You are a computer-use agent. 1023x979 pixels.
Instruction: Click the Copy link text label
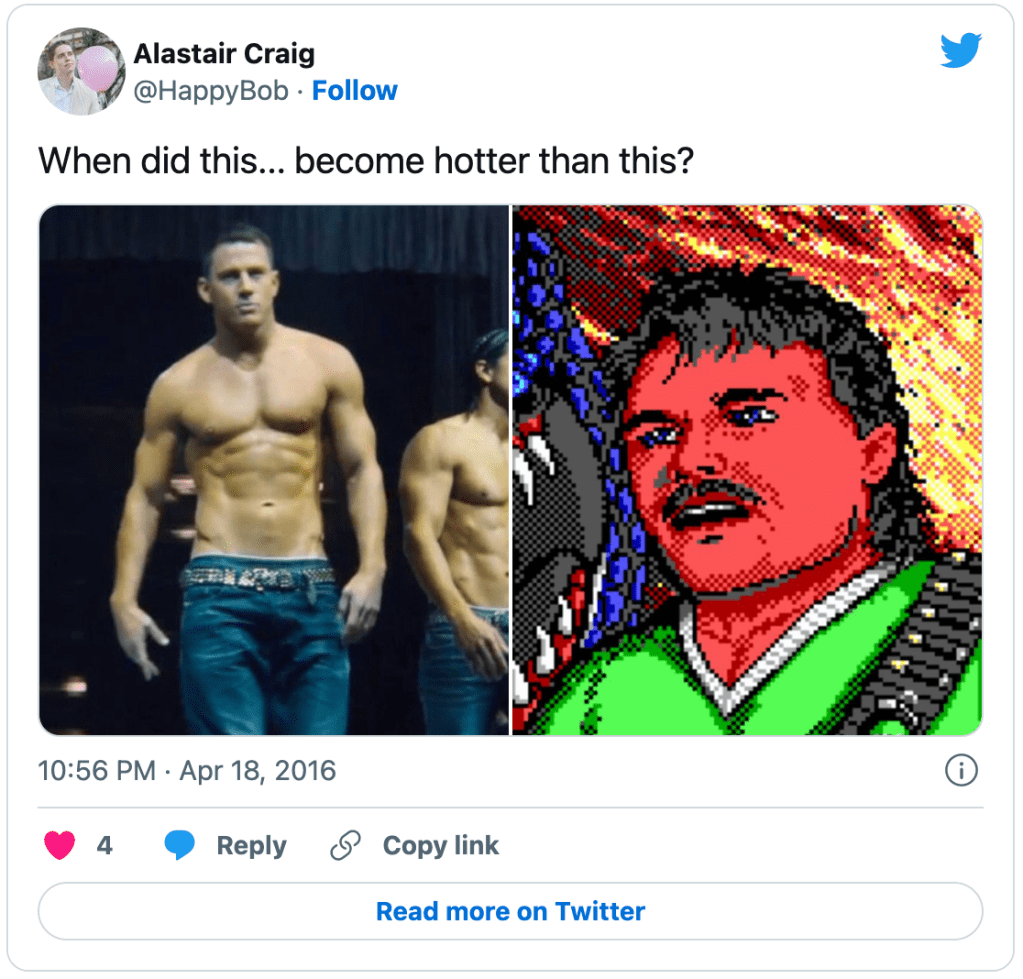(440, 846)
